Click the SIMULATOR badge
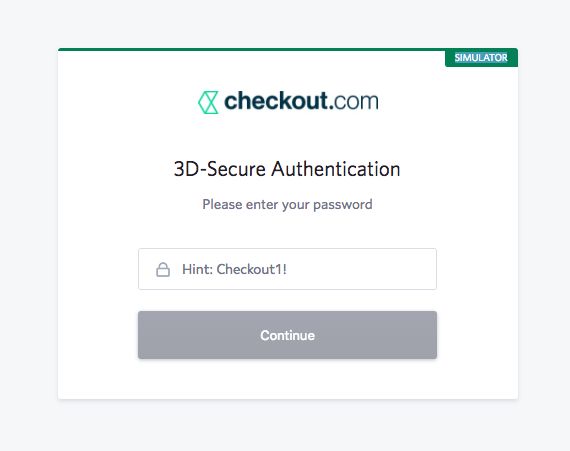 click(481, 58)
